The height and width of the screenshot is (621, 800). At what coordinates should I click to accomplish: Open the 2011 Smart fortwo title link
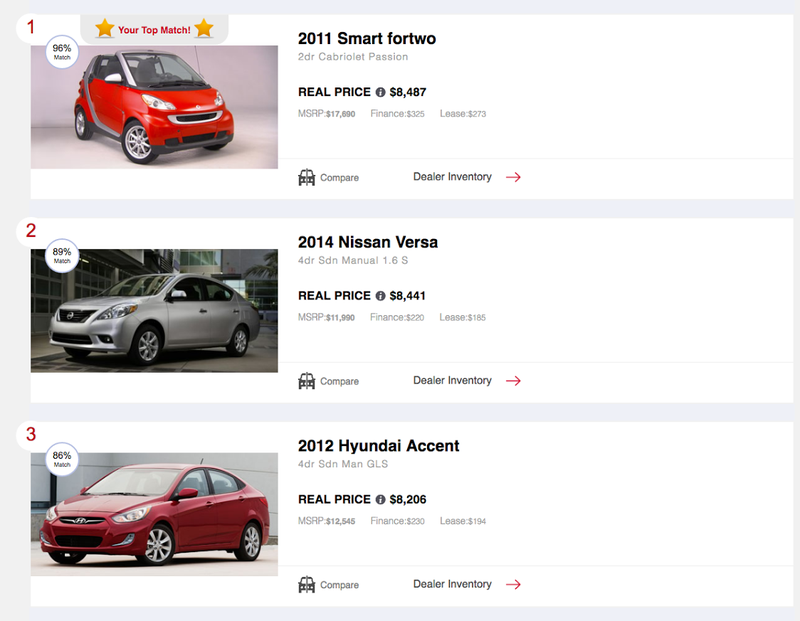tap(367, 38)
